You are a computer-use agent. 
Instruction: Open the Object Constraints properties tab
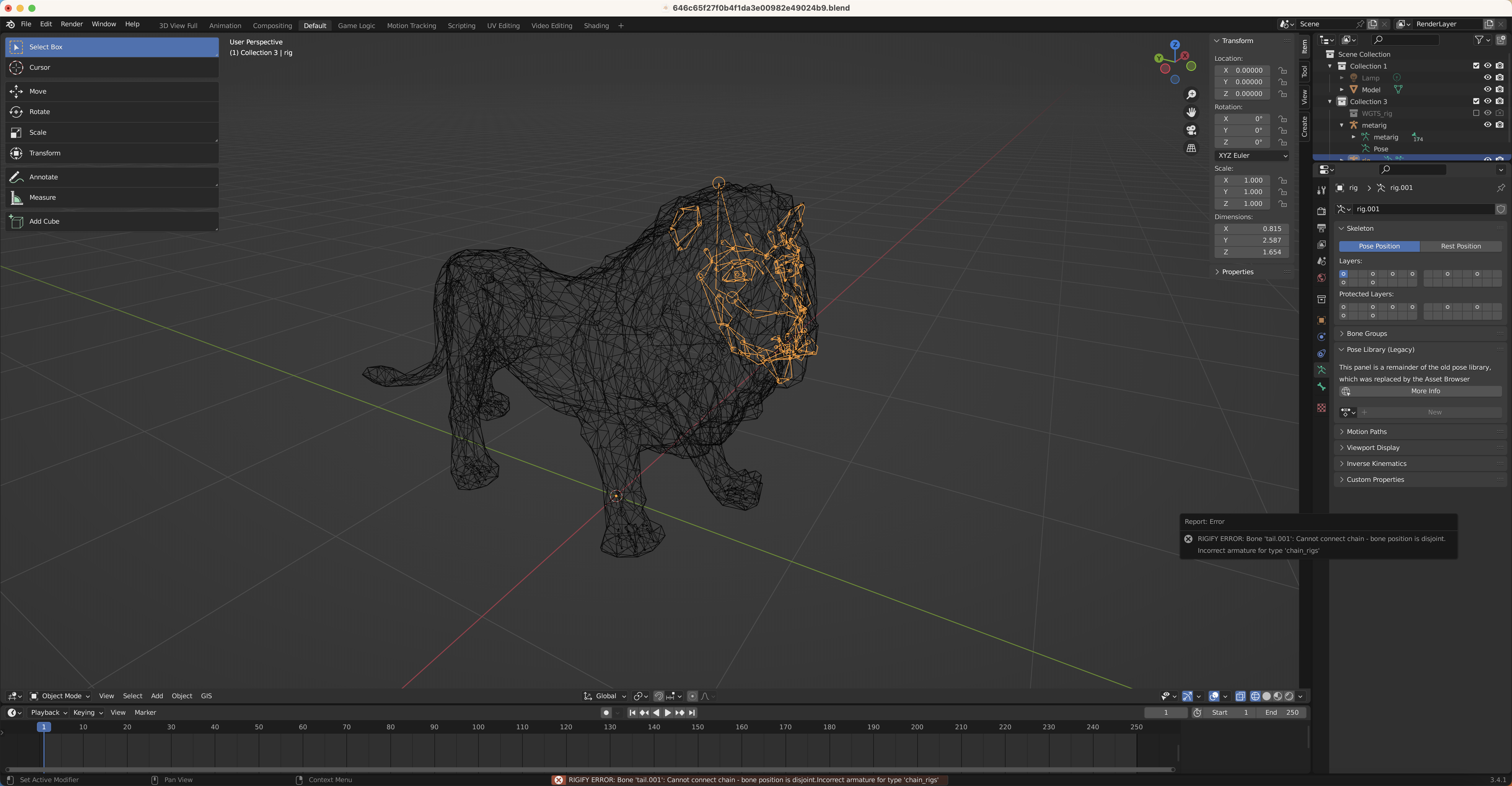click(x=1321, y=354)
